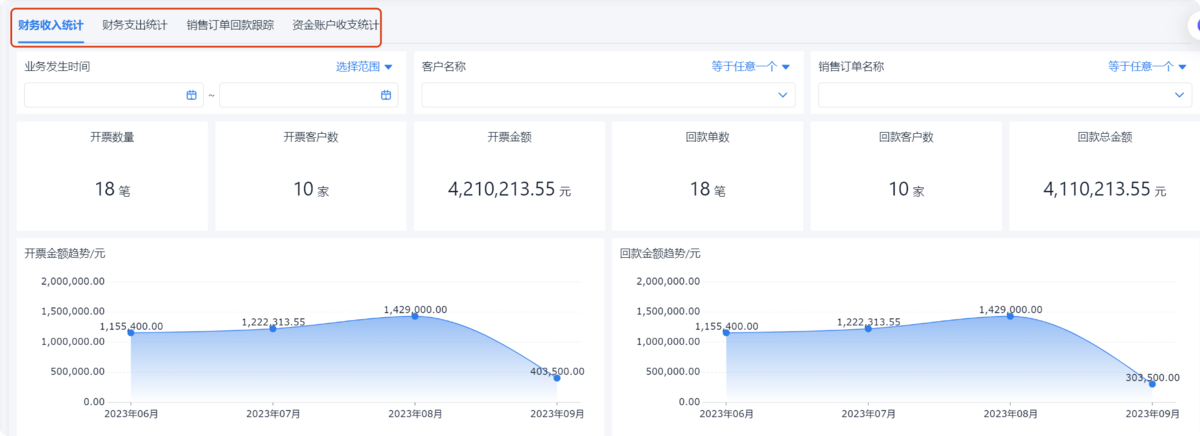
Task: Click the start date calendar icon
Action: (191, 95)
